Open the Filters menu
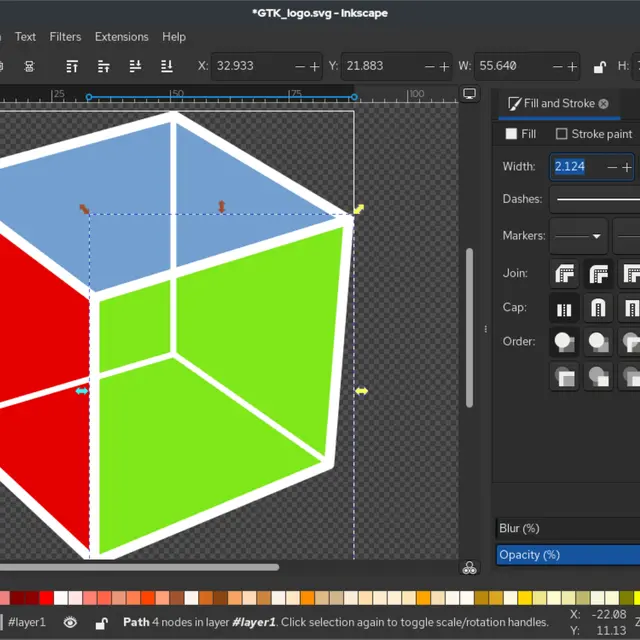 (65, 36)
